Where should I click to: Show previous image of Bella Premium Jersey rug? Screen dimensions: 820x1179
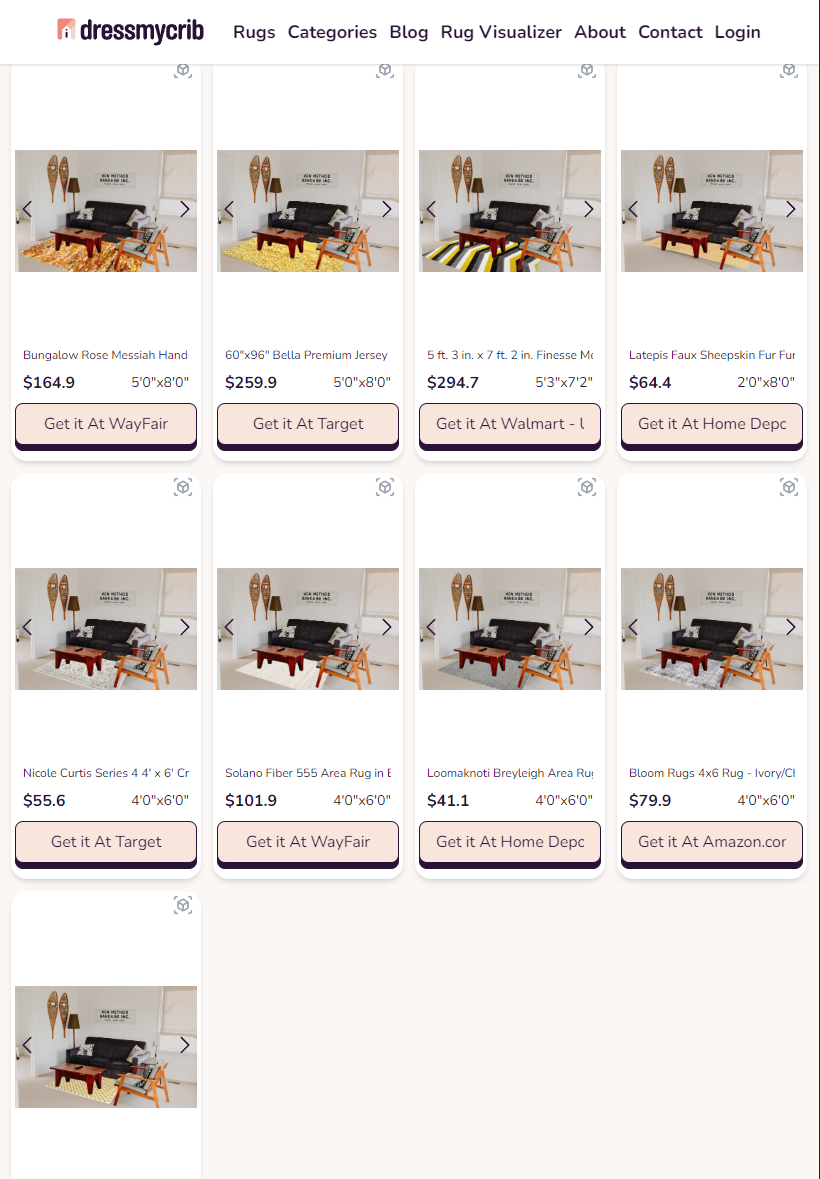[228, 209]
